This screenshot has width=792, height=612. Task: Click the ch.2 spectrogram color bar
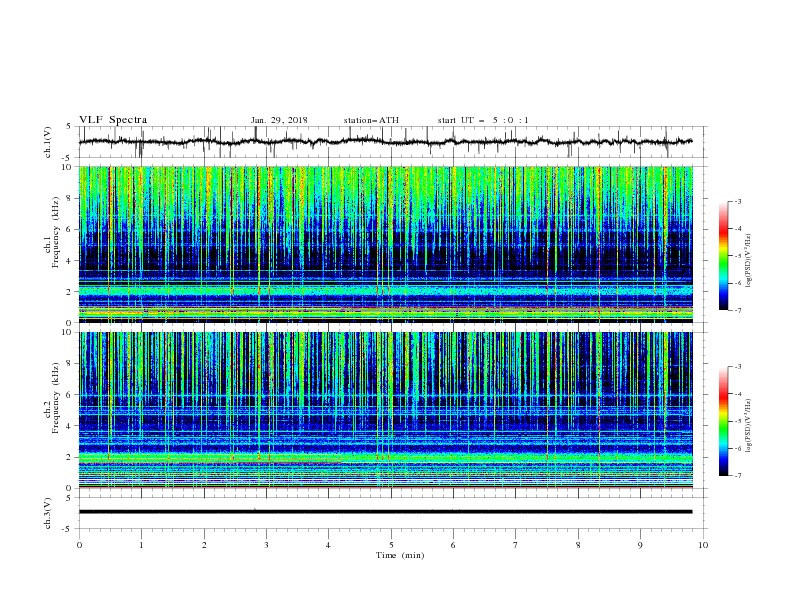pos(723,421)
